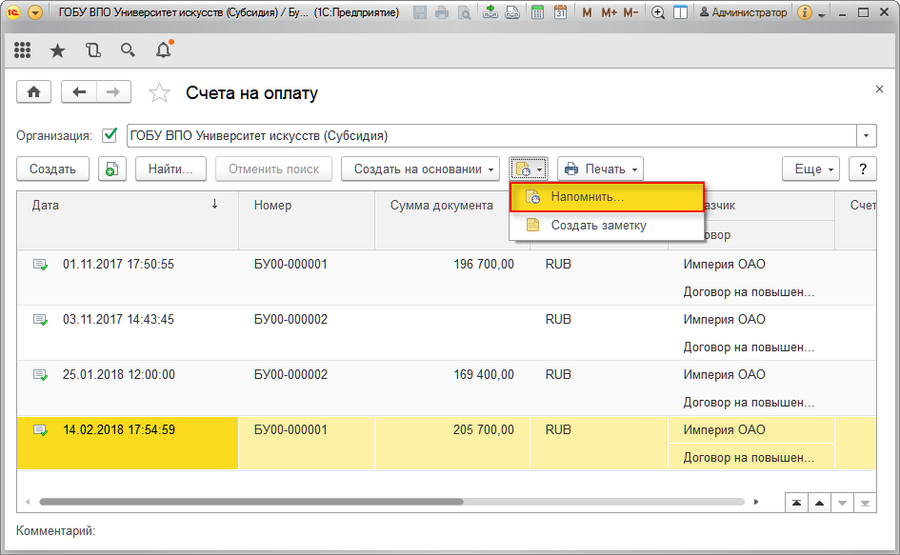The height and width of the screenshot is (555, 900).
Task: Go to the Home page button
Action: click(x=34, y=92)
